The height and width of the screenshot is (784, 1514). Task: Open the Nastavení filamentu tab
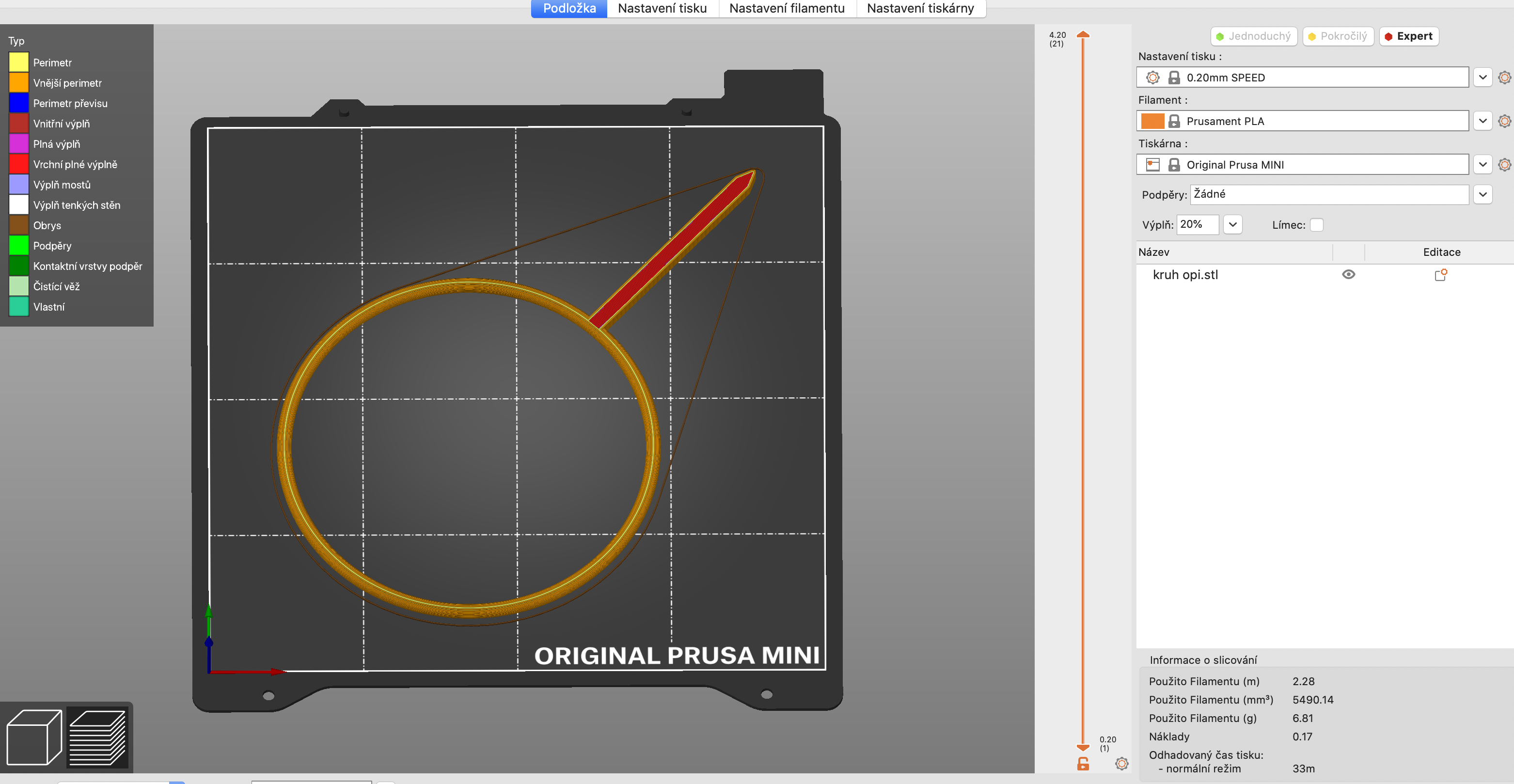[x=787, y=9]
